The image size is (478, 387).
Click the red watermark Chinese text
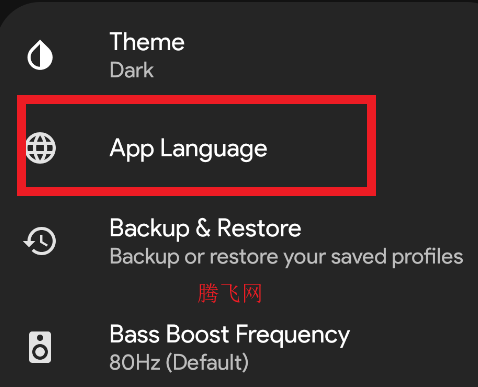tap(230, 293)
